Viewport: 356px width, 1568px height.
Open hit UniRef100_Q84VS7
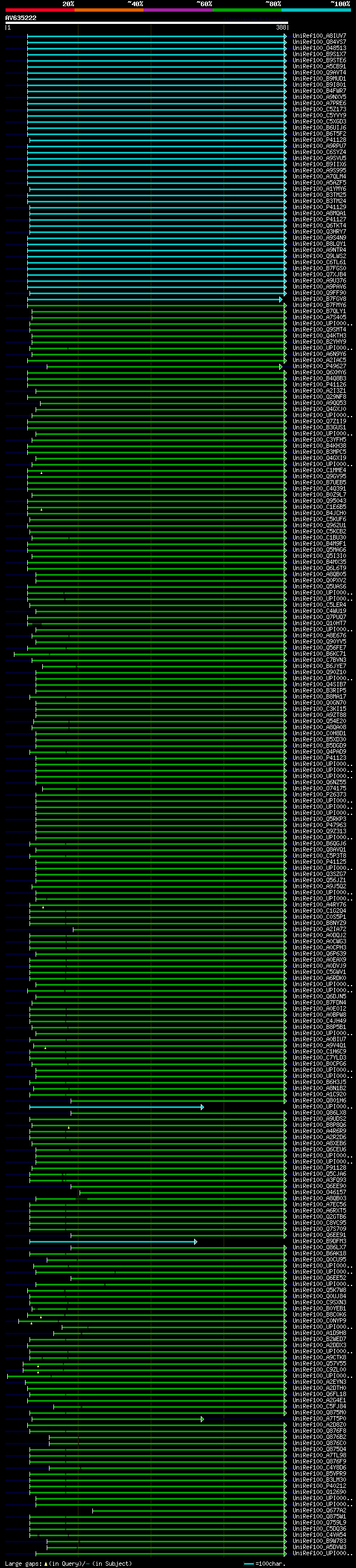[x=319, y=42]
